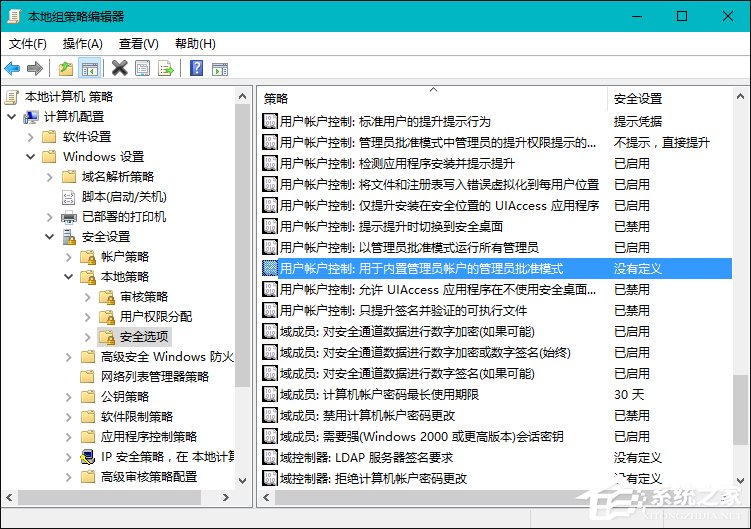Click the IP 安全策略 icon
Image resolution: width=751 pixels, height=529 pixels.
[x=87, y=457]
